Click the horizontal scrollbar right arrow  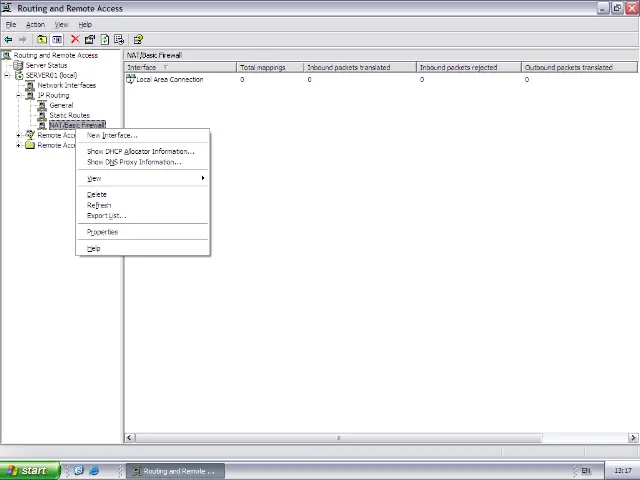(x=633, y=438)
